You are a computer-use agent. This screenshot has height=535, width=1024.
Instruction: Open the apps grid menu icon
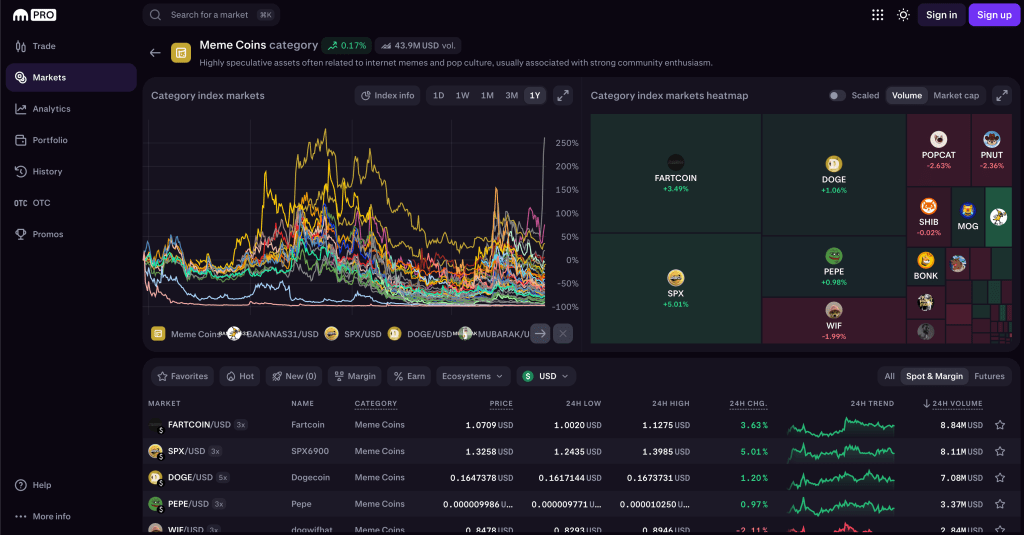[877, 15]
